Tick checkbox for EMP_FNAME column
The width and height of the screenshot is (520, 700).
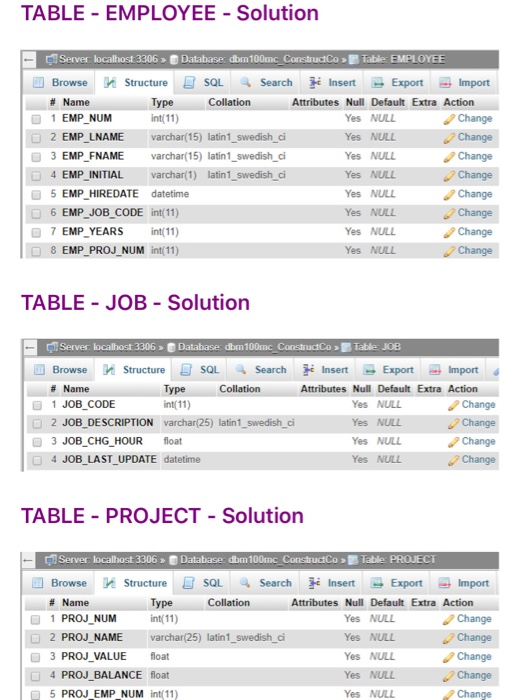[x=36, y=157]
